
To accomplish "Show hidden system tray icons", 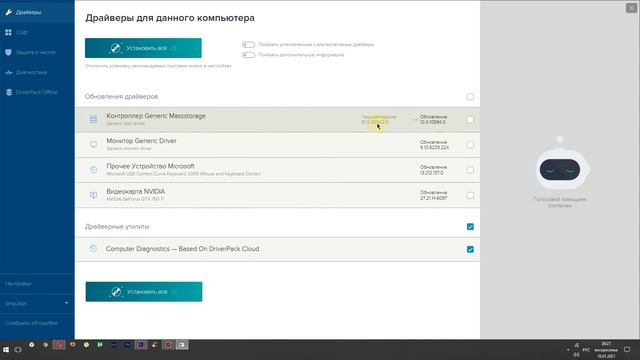I will tap(568, 350).
